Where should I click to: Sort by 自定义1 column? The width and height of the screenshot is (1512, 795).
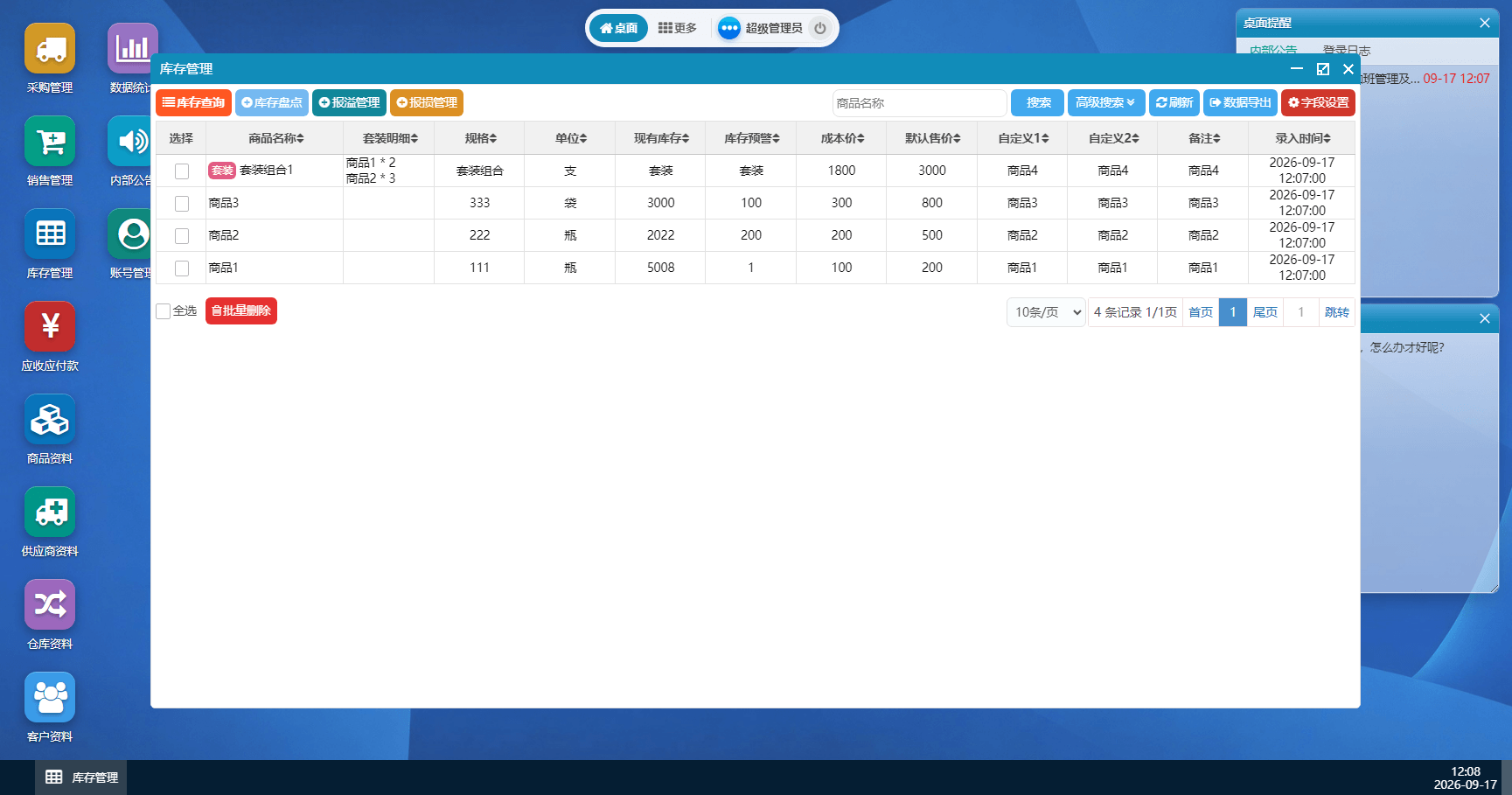pyautogui.click(x=1023, y=138)
